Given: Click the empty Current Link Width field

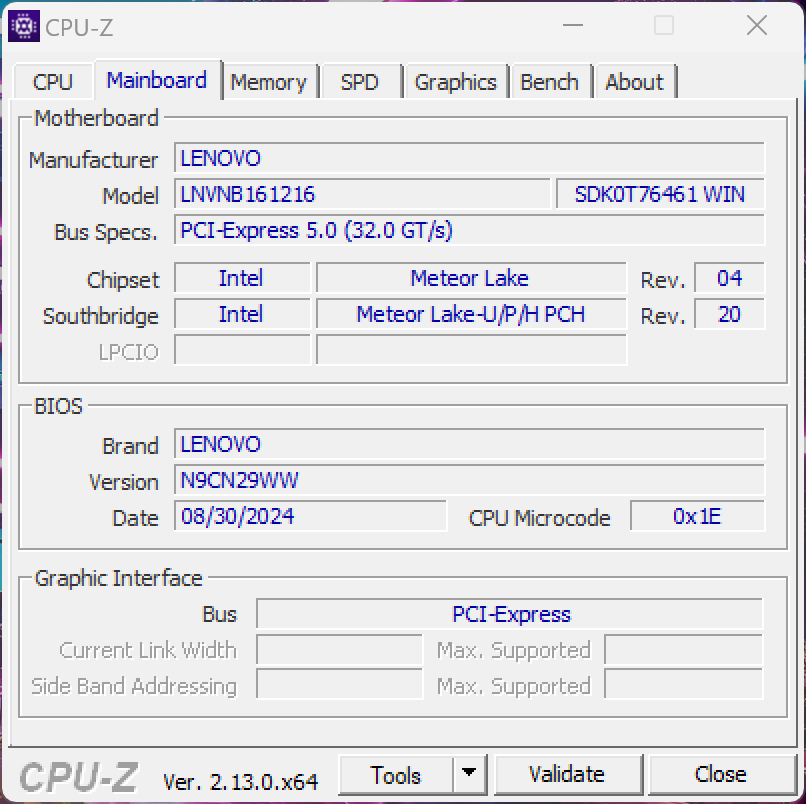Looking at the screenshot, I should click(339, 650).
